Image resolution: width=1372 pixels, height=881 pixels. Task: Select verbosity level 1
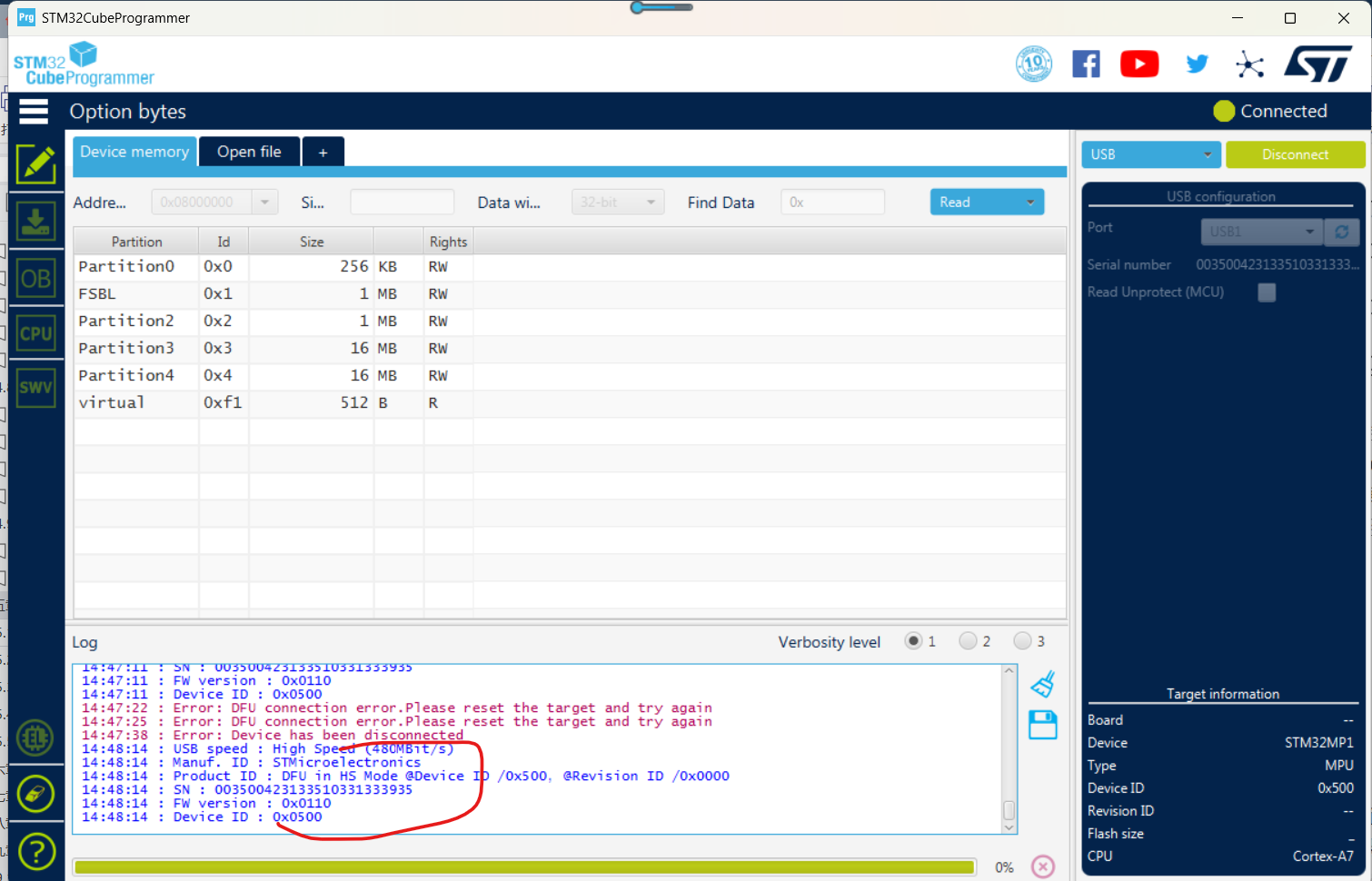(x=913, y=641)
